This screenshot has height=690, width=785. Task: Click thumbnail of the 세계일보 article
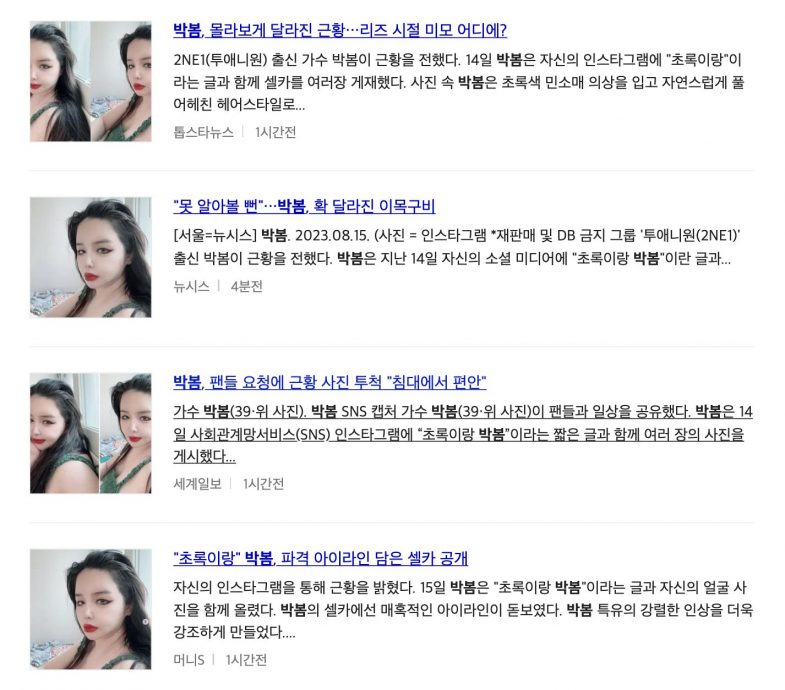pos(91,434)
